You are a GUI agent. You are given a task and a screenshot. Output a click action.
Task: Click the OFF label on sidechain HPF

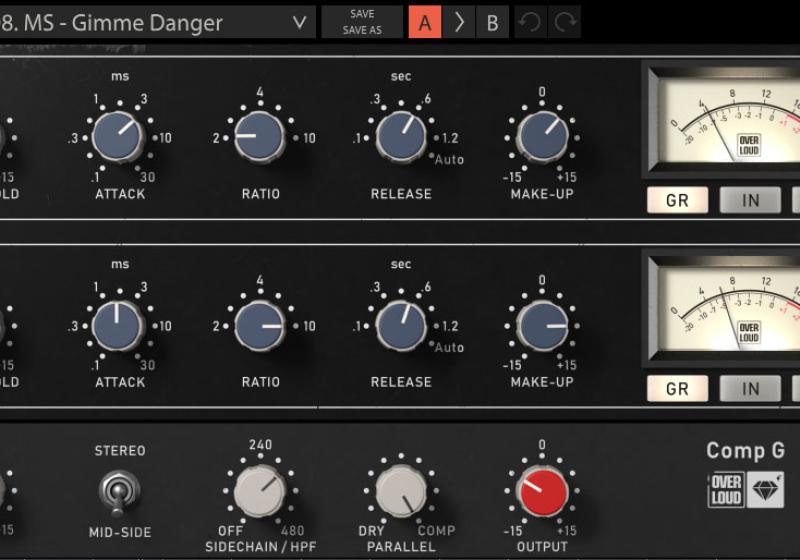coord(230,531)
